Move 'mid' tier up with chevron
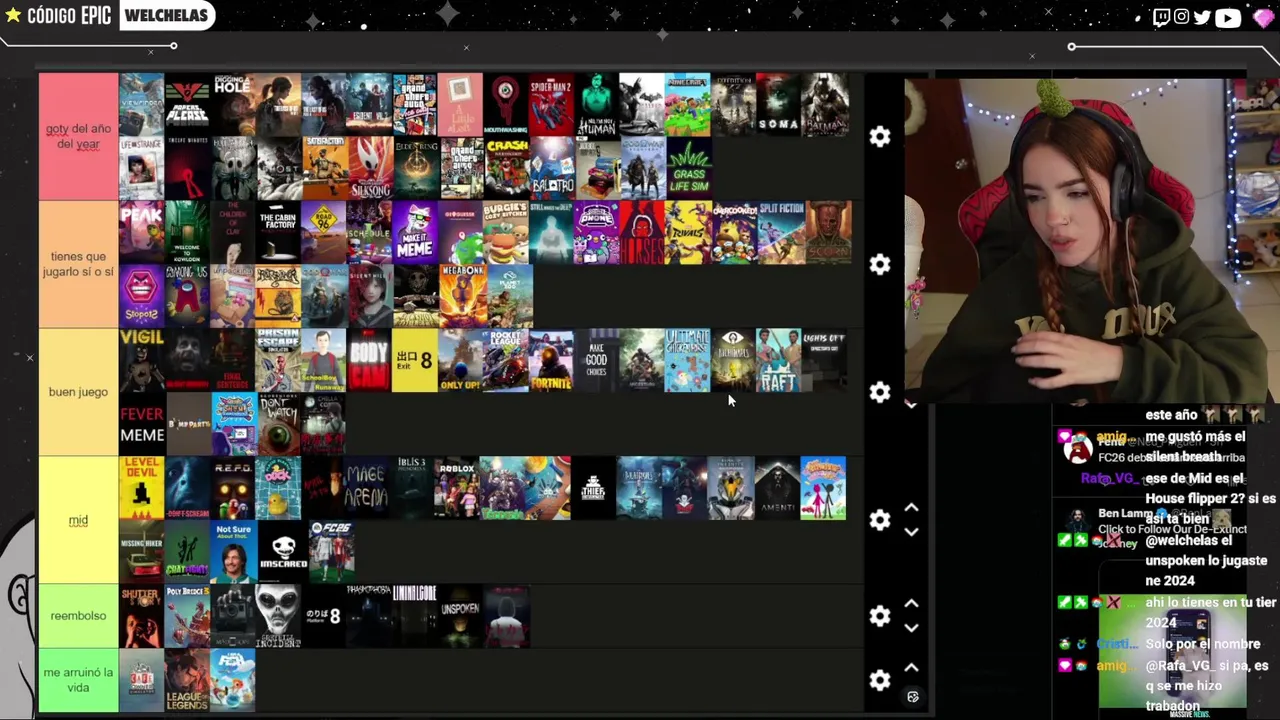Screen dimensions: 1280x720 911,508
